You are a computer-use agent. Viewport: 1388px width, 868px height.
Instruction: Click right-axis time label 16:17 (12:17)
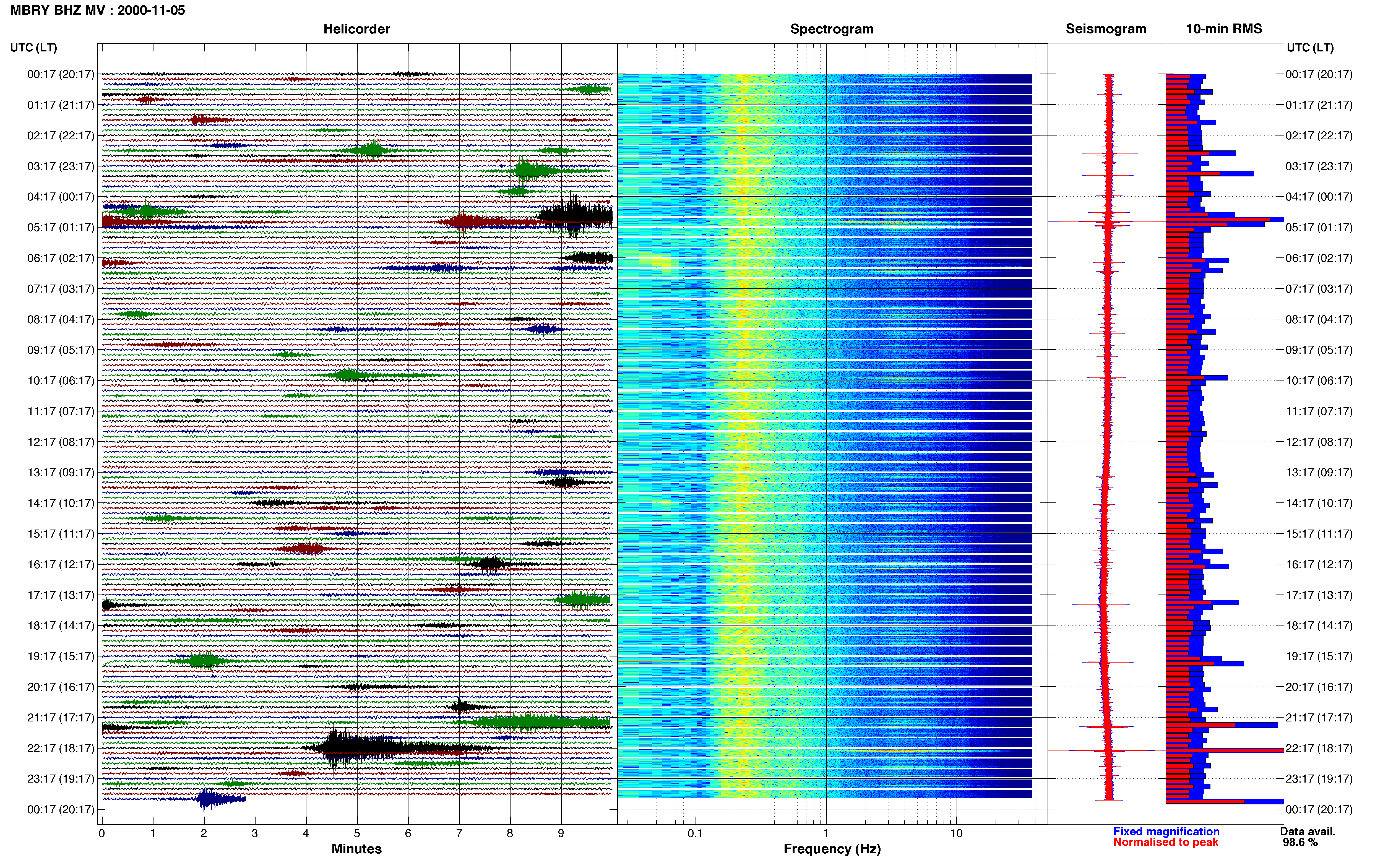[1319, 564]
